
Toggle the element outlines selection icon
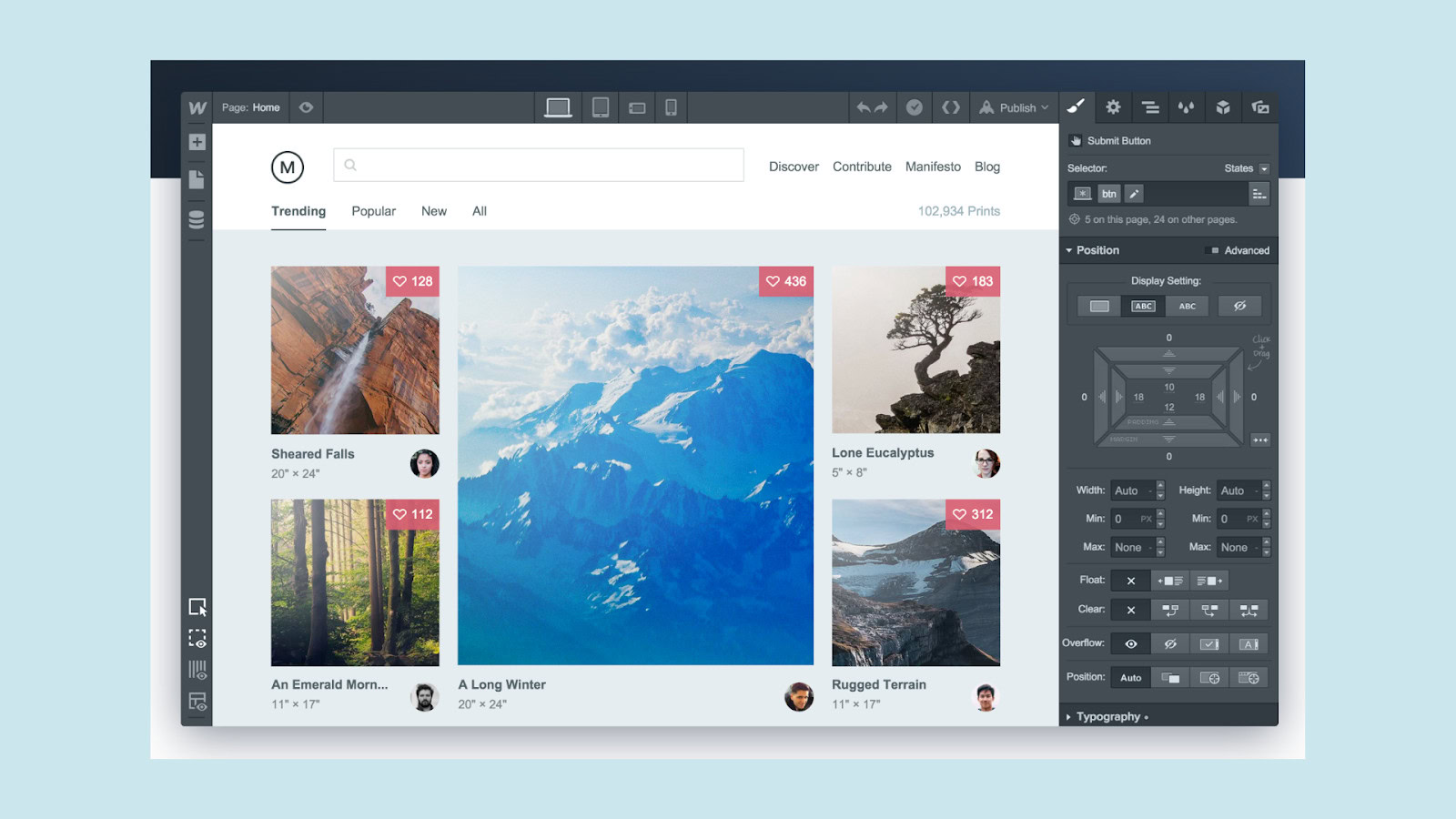pyautogui.click(x=197, y=638)
